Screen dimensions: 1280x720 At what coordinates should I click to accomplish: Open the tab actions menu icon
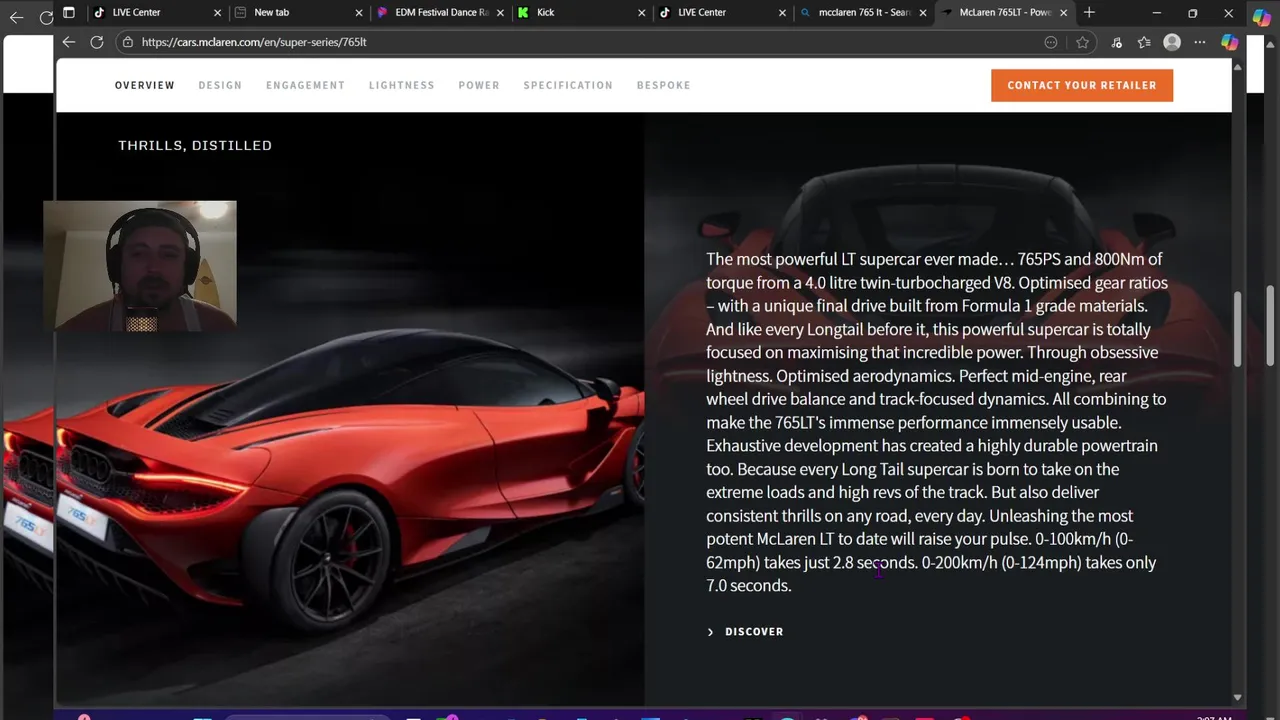pyautogui.click(x=69, y=13)
